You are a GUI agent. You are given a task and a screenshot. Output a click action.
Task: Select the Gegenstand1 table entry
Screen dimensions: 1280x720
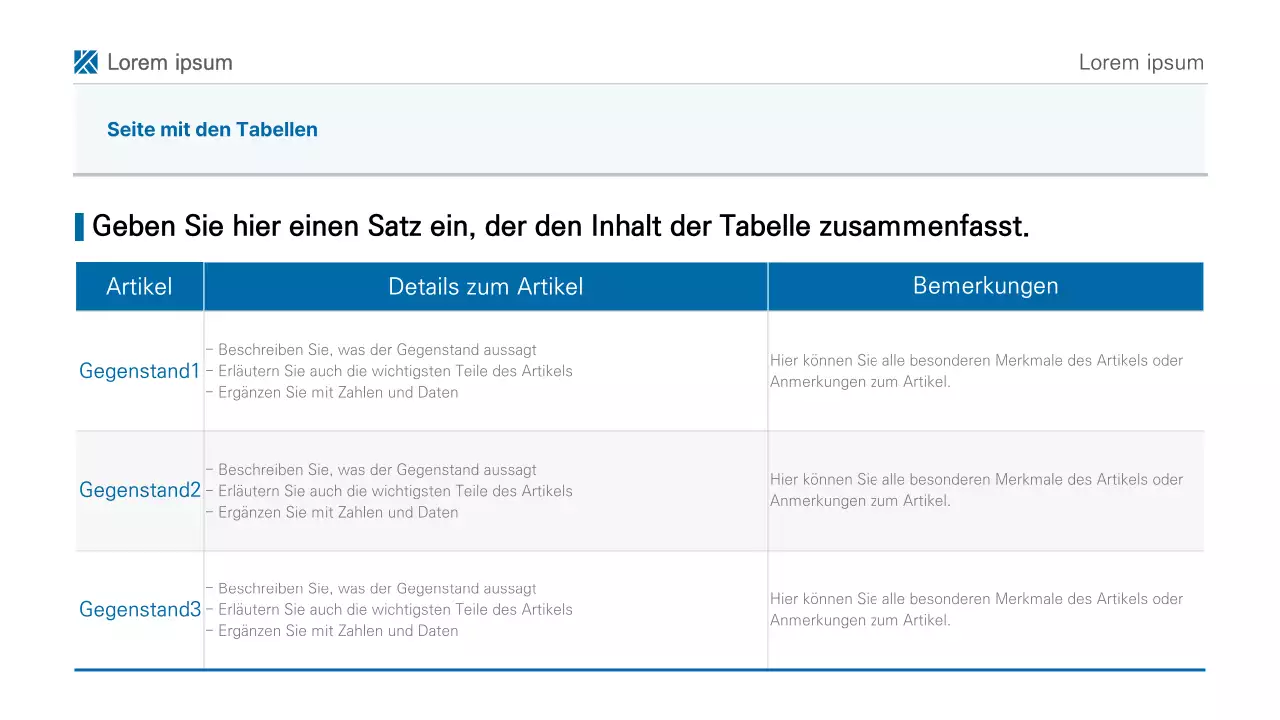pyautogui.click(x=139, y=370)
